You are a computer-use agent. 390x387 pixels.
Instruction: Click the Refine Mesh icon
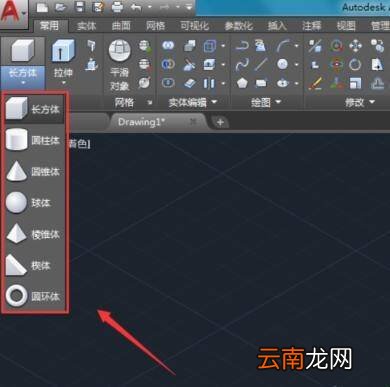145,82
